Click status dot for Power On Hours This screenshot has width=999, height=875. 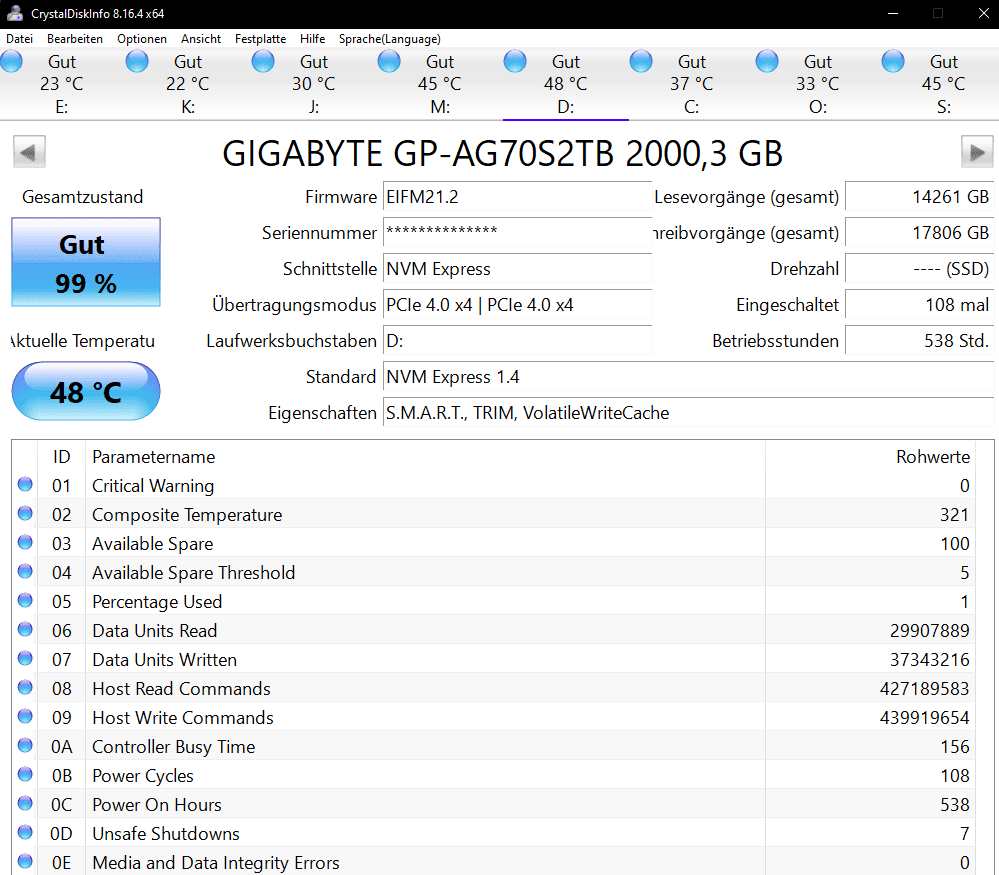pyautogui.click(x=25, y=803)
